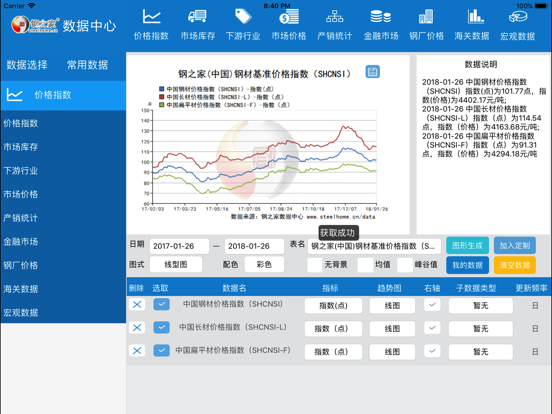
Task: Edit the end date 2018-01-26 field
Action: pos(254,246)
